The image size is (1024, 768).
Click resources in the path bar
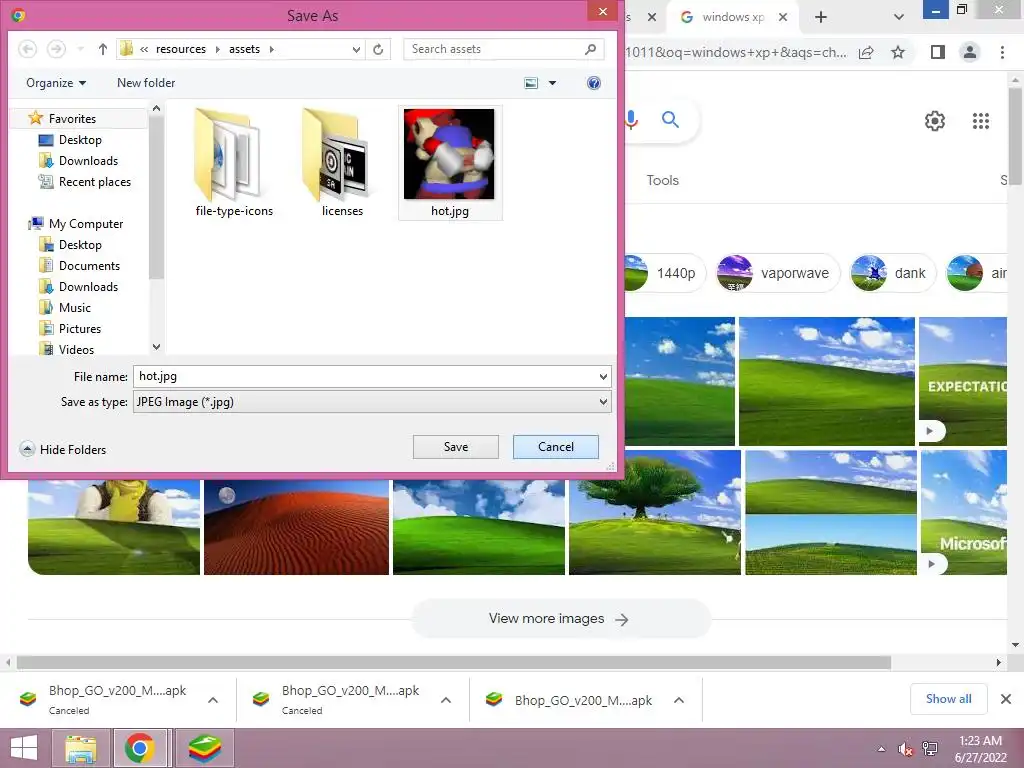click(181, 49)
